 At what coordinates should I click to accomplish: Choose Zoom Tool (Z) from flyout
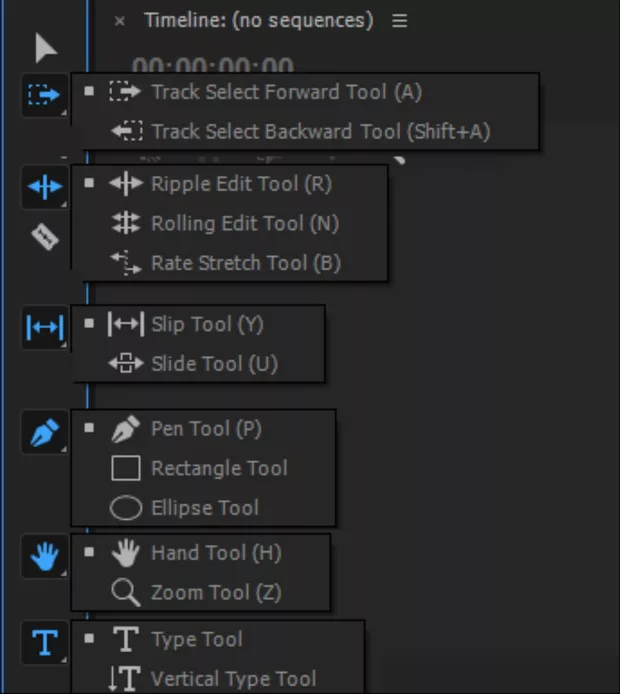(215, 592)
